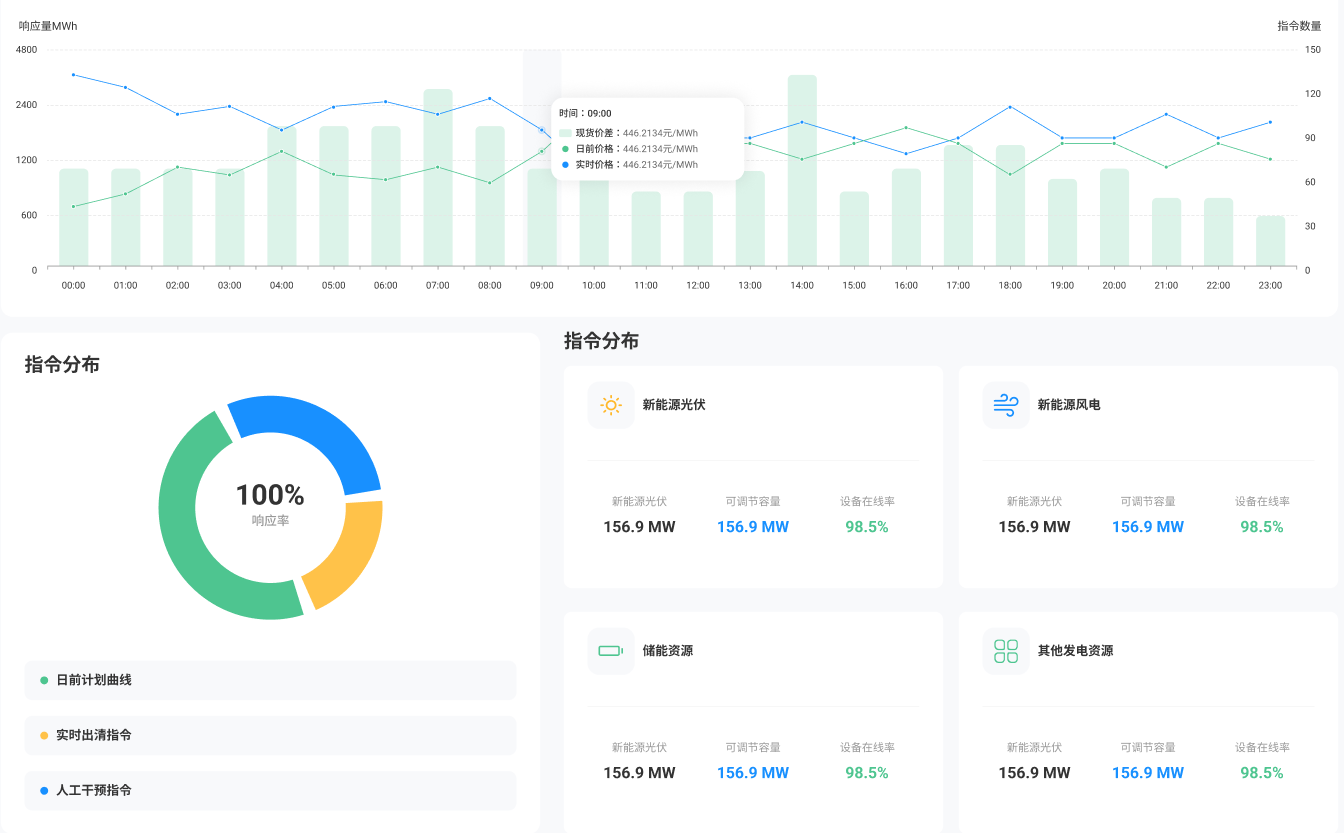This screenshot has height=833, width=1344.
Task: Click the 新能源风电 card title
Action: pos(1069,405)
